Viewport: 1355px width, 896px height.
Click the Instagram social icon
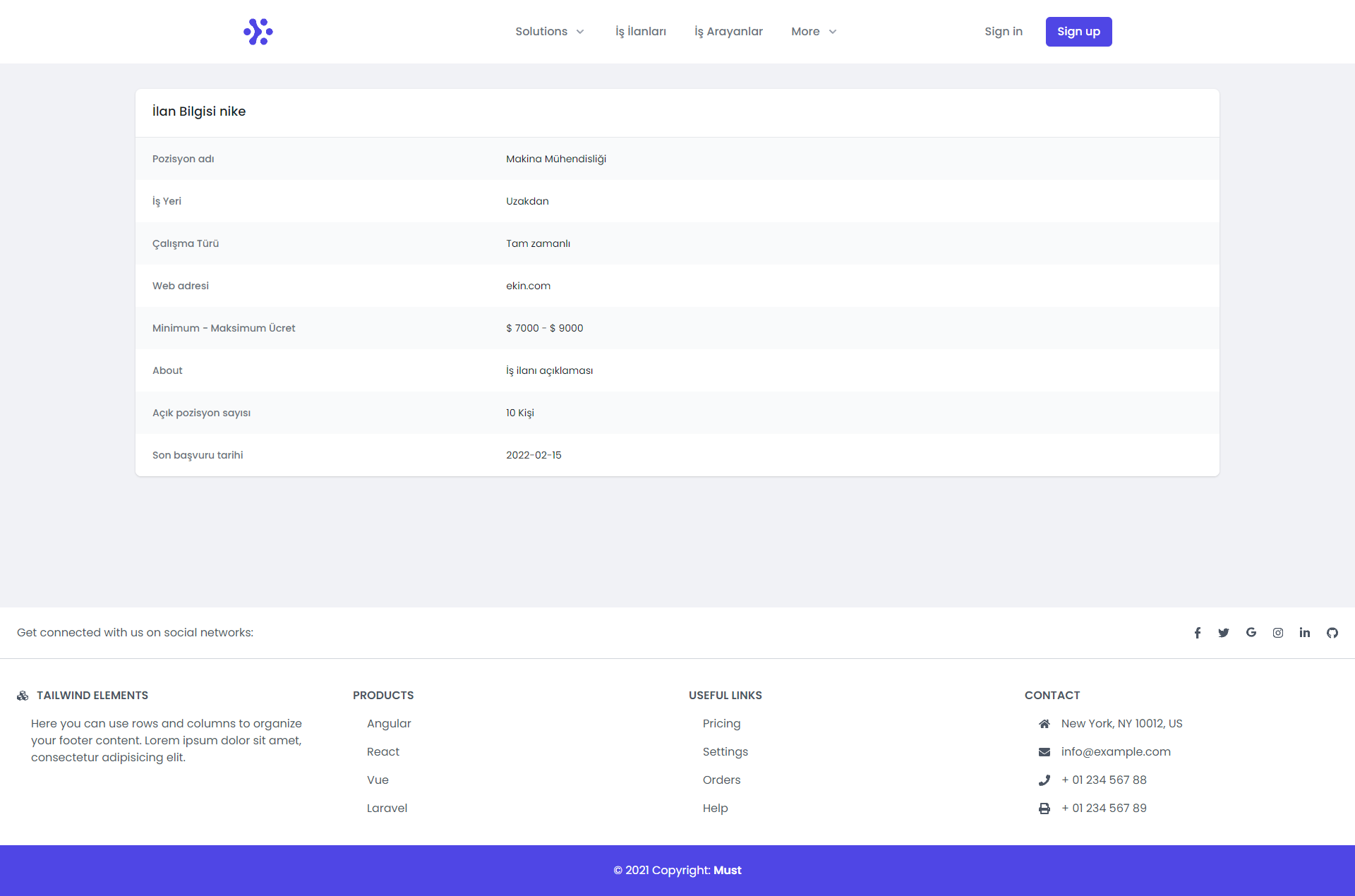(1277, 633)
